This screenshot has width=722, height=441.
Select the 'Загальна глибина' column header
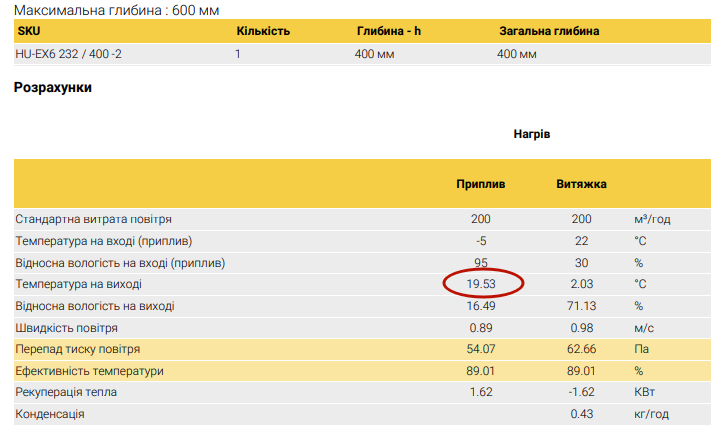(x=549, y=31)
